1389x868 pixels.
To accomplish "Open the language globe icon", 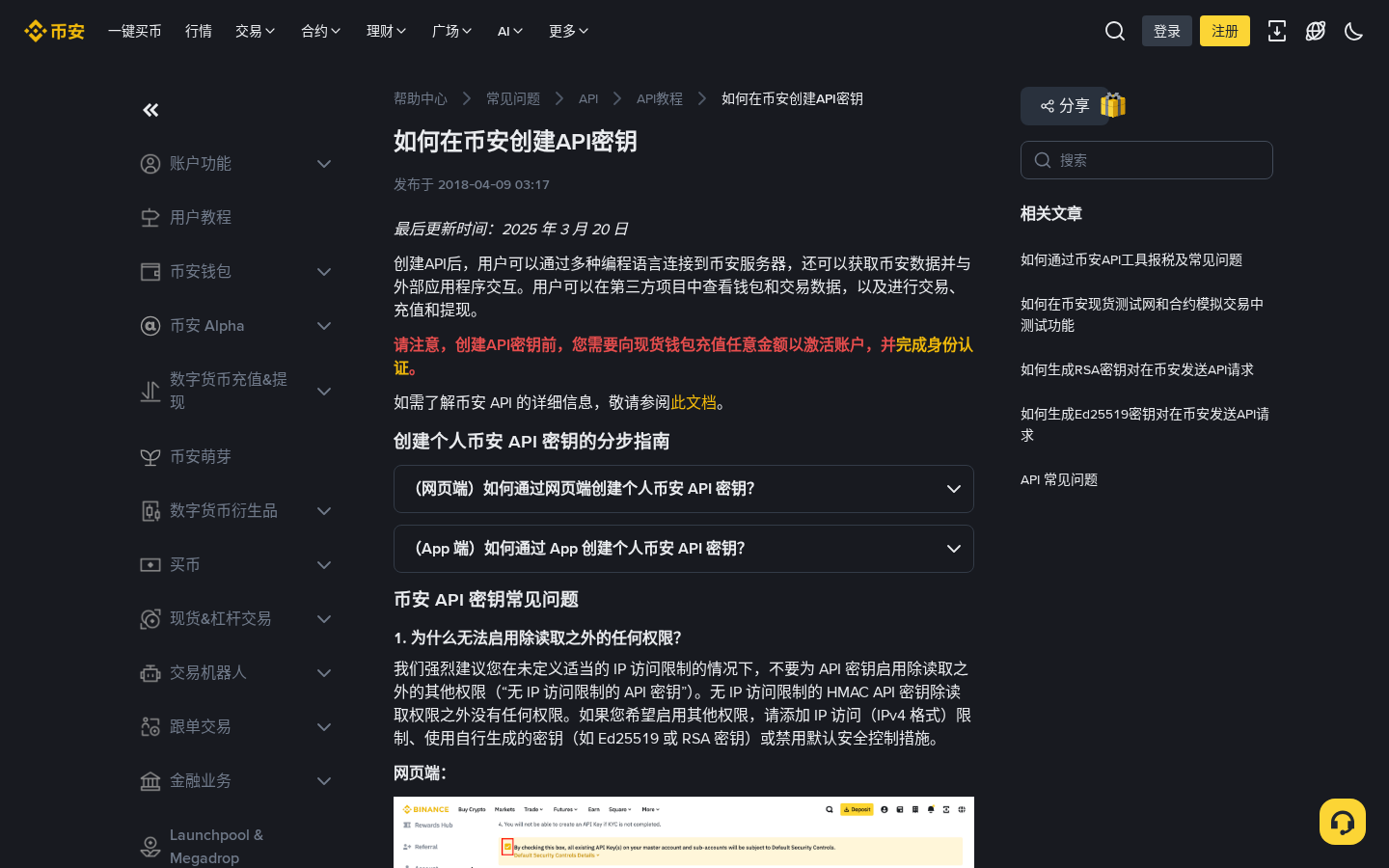I will tap(1316, 31).
